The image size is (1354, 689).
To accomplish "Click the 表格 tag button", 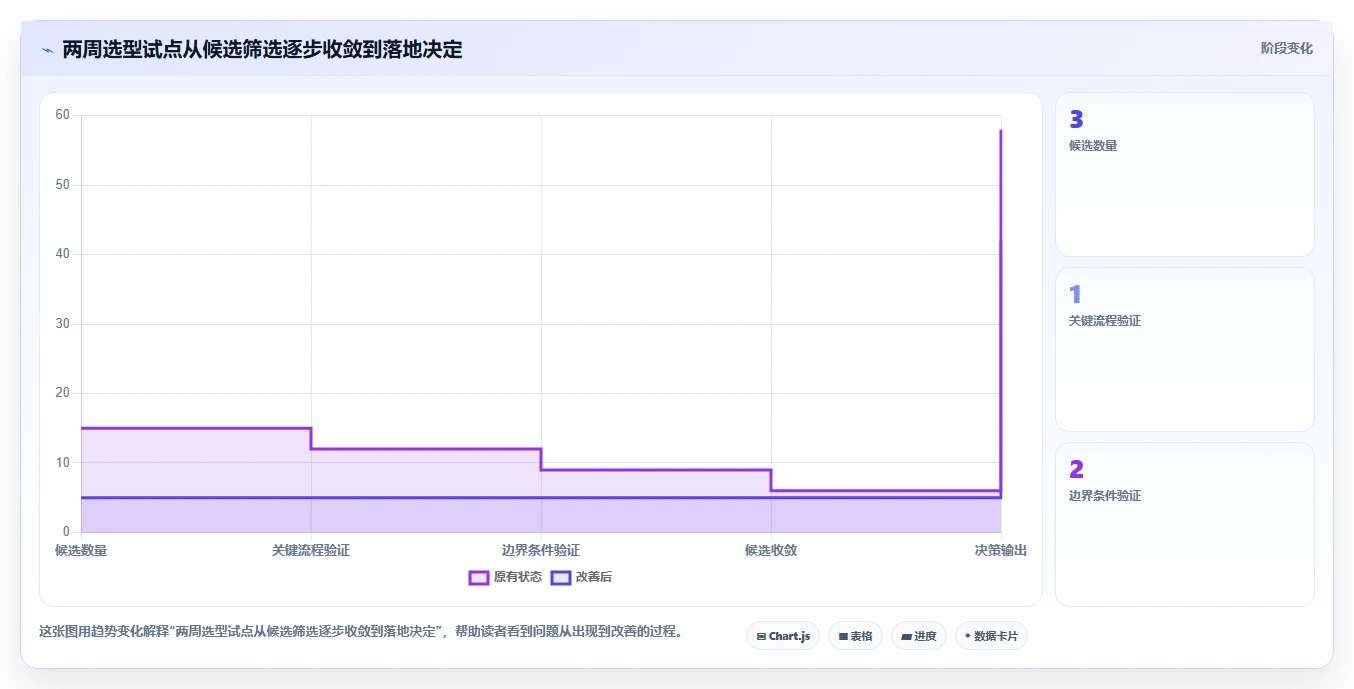I will [855, 636].
